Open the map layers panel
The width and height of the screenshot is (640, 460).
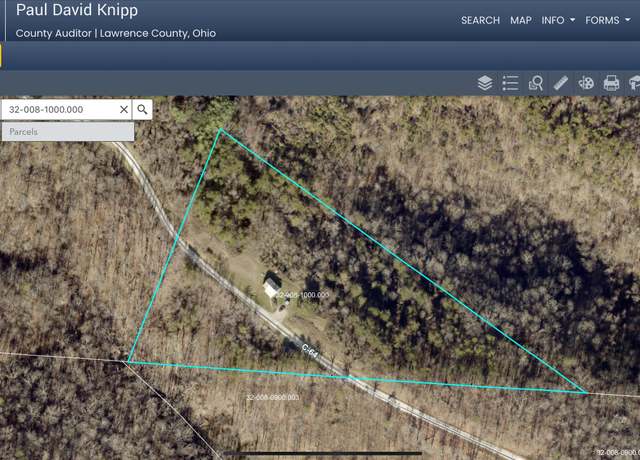(x=485, y=83)
